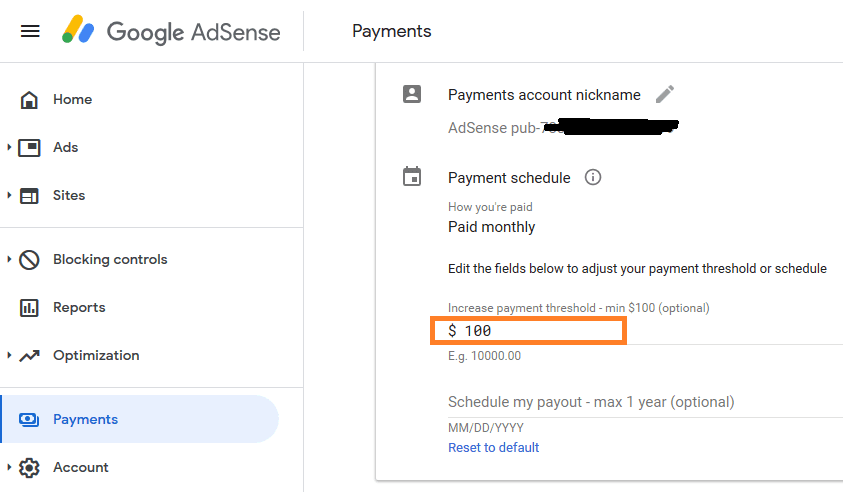Click the Payments account nickname heading
Viewport: 843px width, 492px height.
click(x=544, y=95)
